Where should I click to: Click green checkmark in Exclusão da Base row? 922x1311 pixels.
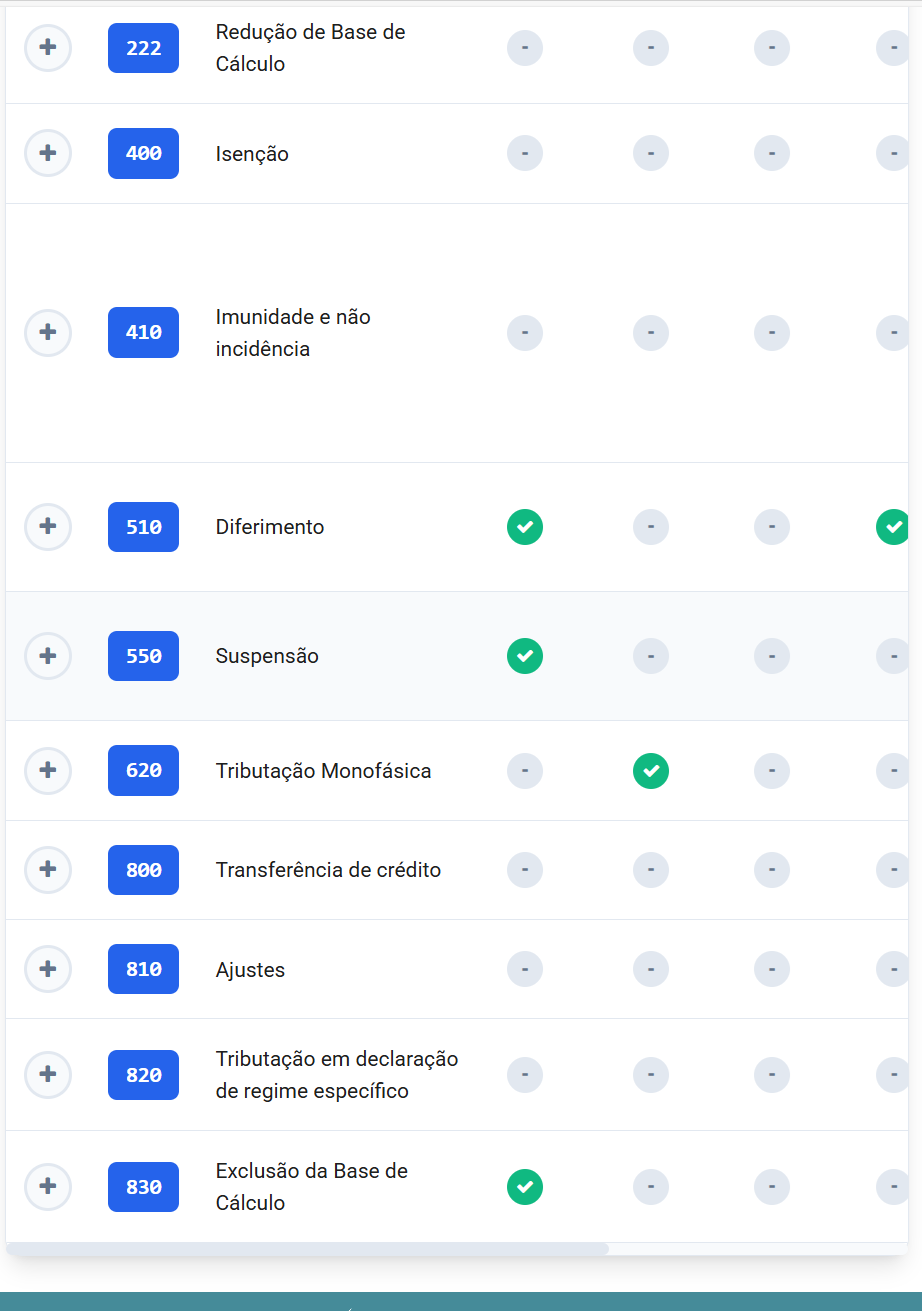tap(525, 1187)
